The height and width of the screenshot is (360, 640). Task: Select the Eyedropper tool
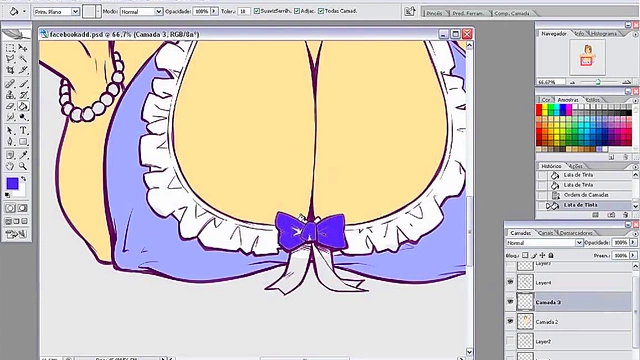(x=23, y=155)
